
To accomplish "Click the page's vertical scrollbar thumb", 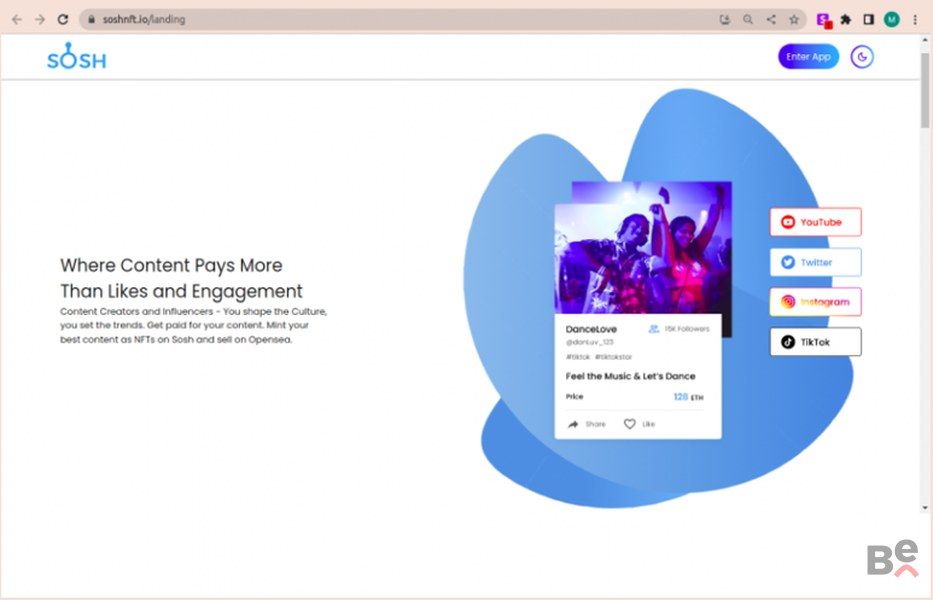I will tap(925, 90).
